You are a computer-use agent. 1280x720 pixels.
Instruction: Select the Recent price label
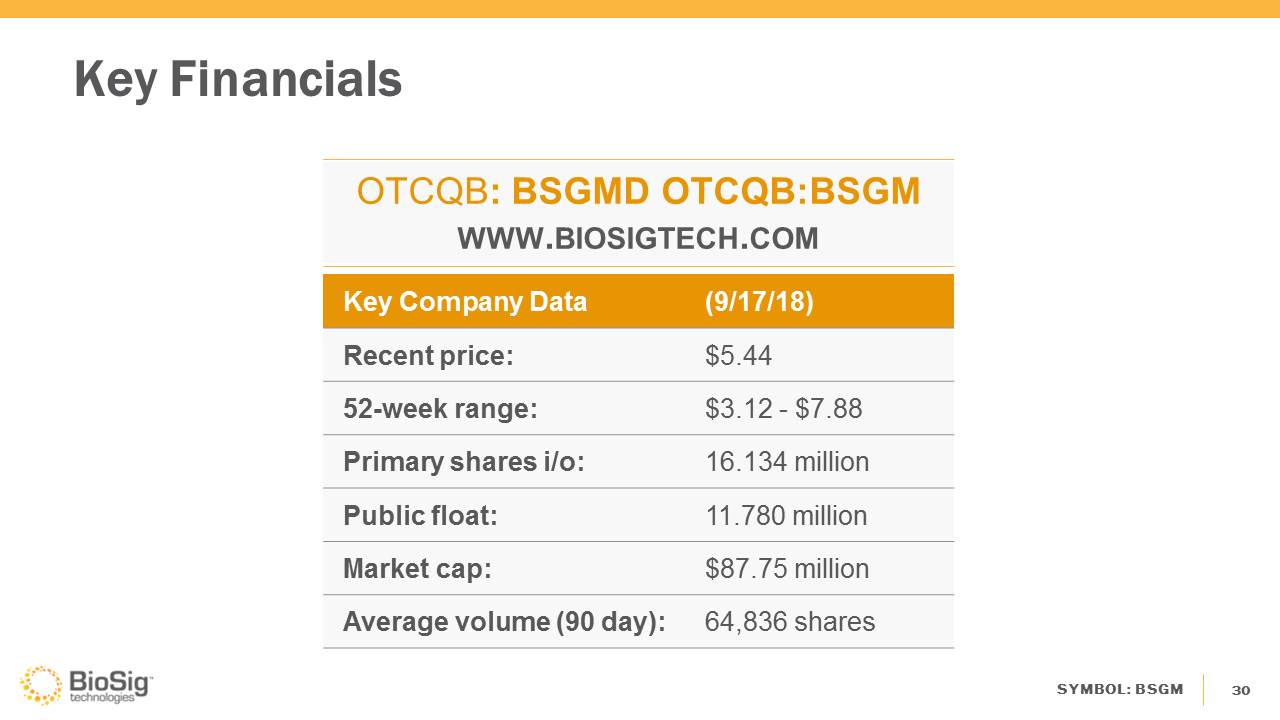428,355
